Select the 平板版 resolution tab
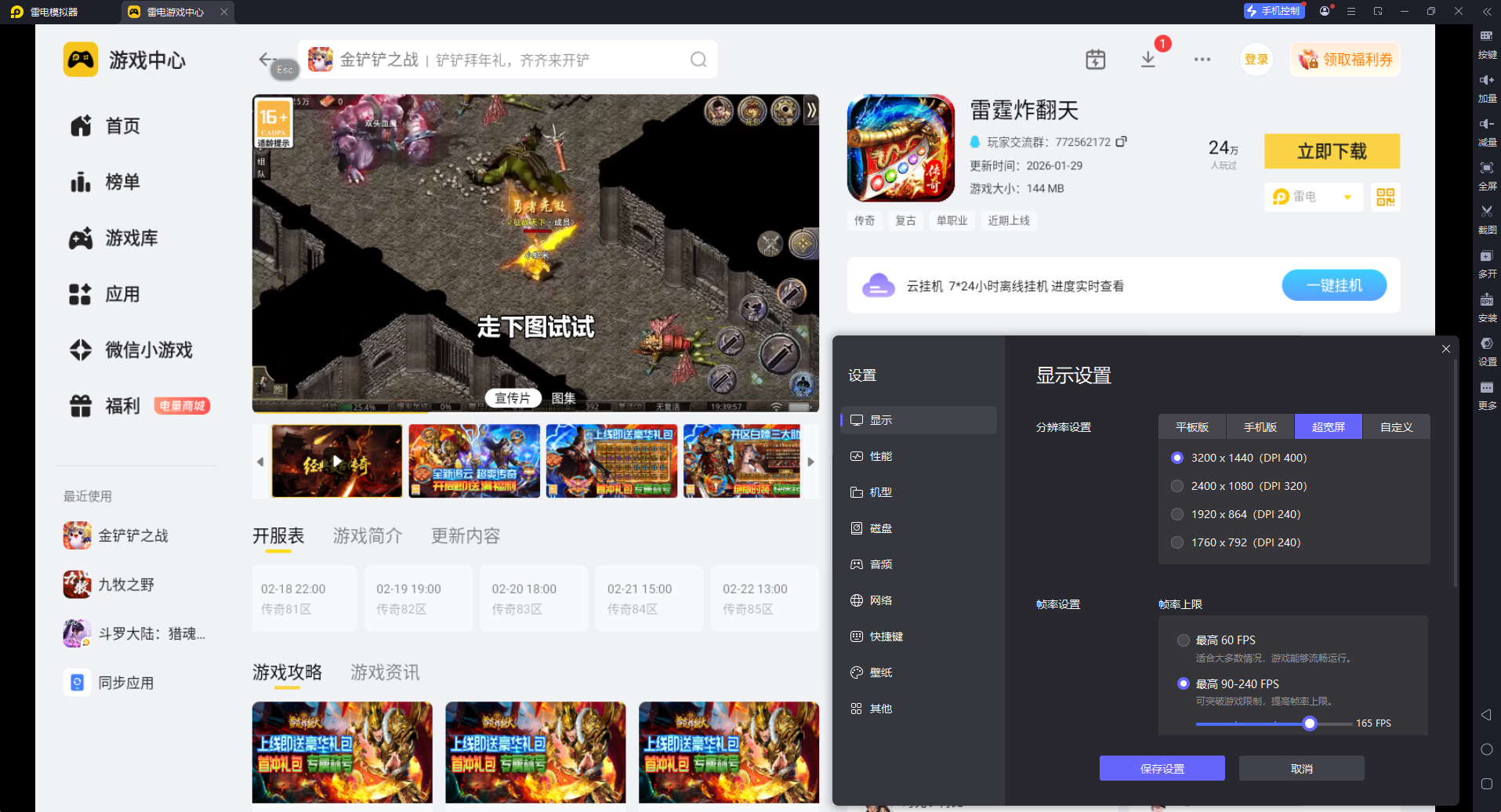Screen dimensions: 1501x812 1192,427
